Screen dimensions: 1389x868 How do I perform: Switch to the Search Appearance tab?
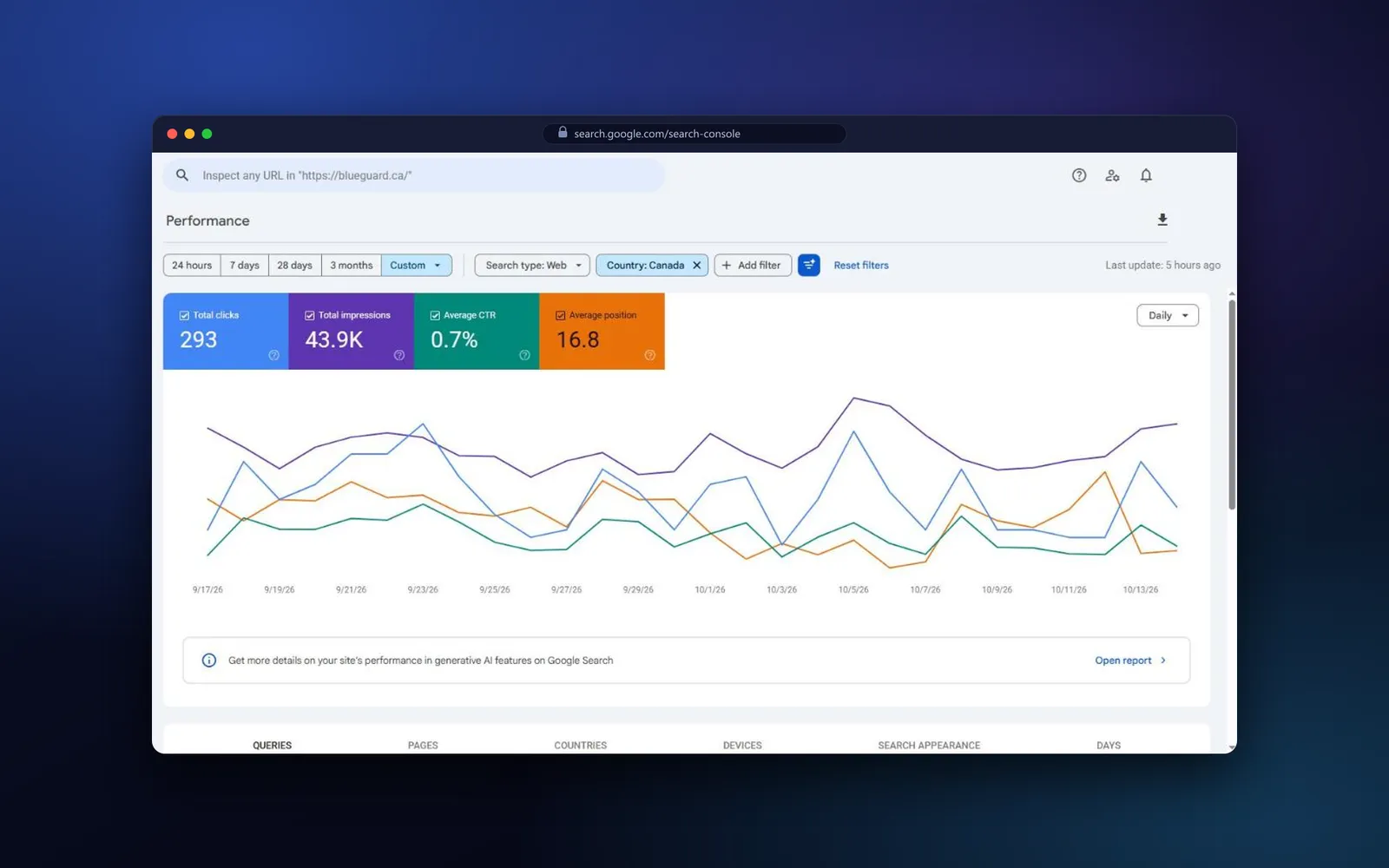click(929, 745)
